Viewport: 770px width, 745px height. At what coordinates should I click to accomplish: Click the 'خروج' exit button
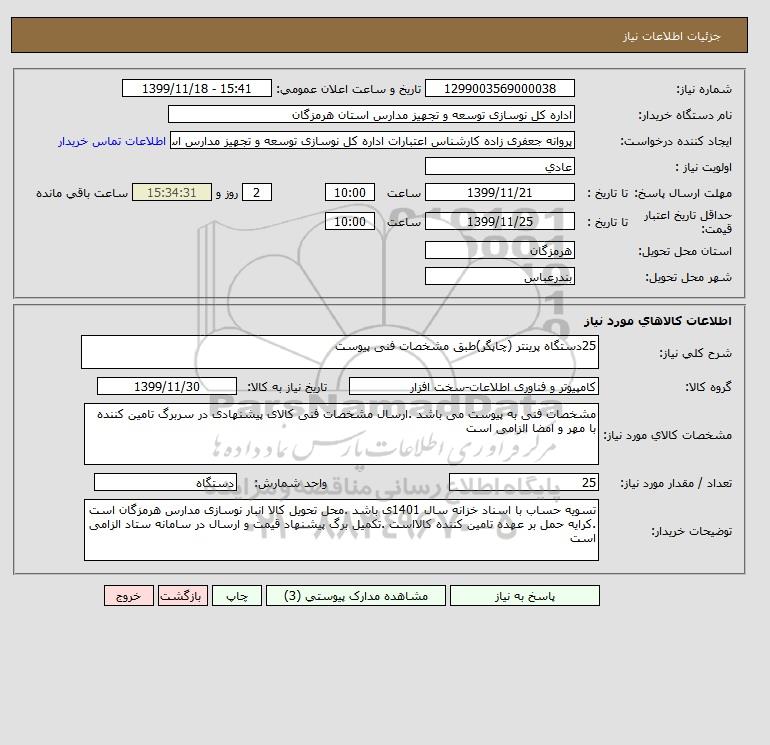pyautogui.click(x=129, y=596)
